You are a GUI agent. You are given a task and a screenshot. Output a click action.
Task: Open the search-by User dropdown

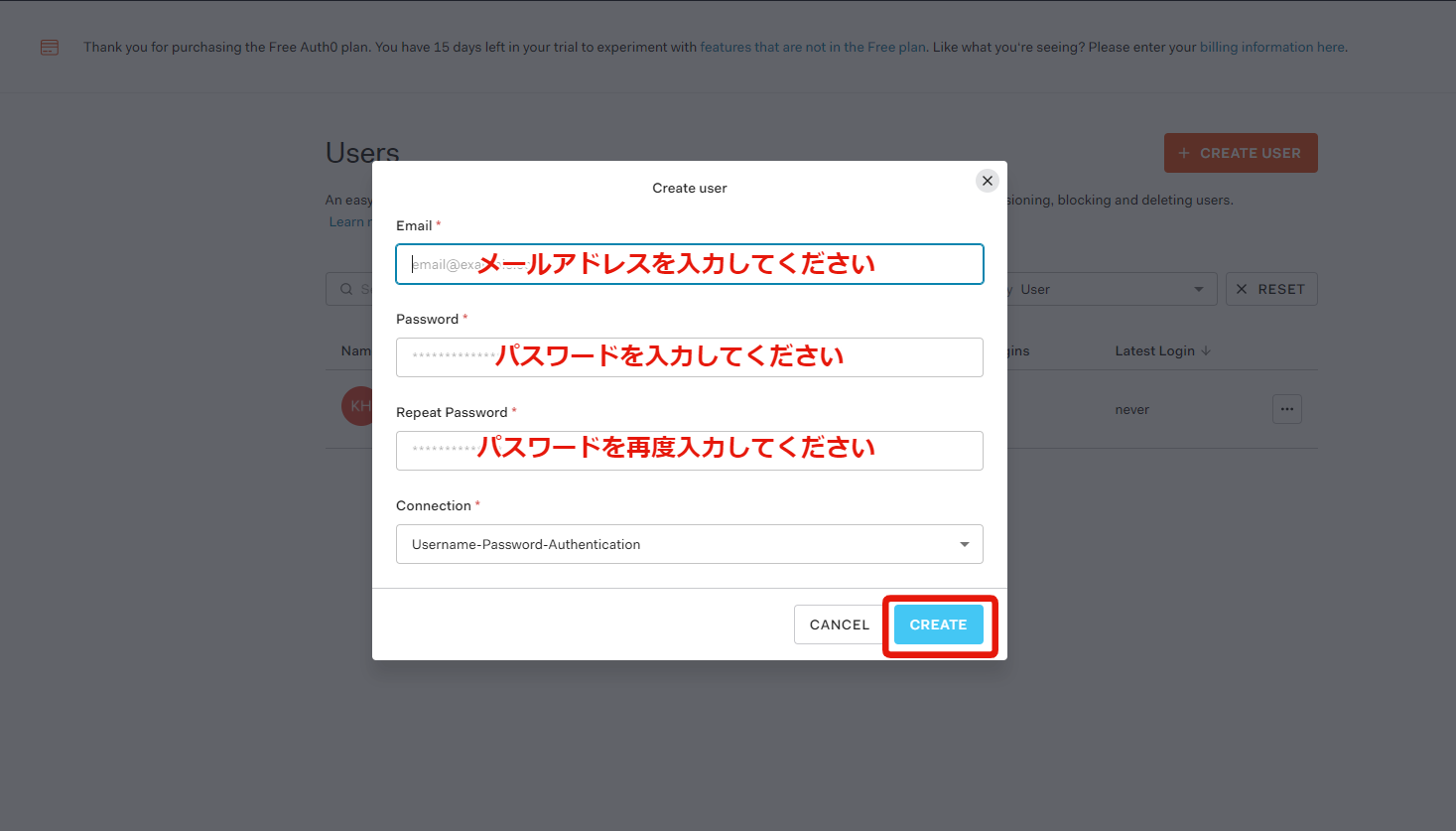(1112, 289)
